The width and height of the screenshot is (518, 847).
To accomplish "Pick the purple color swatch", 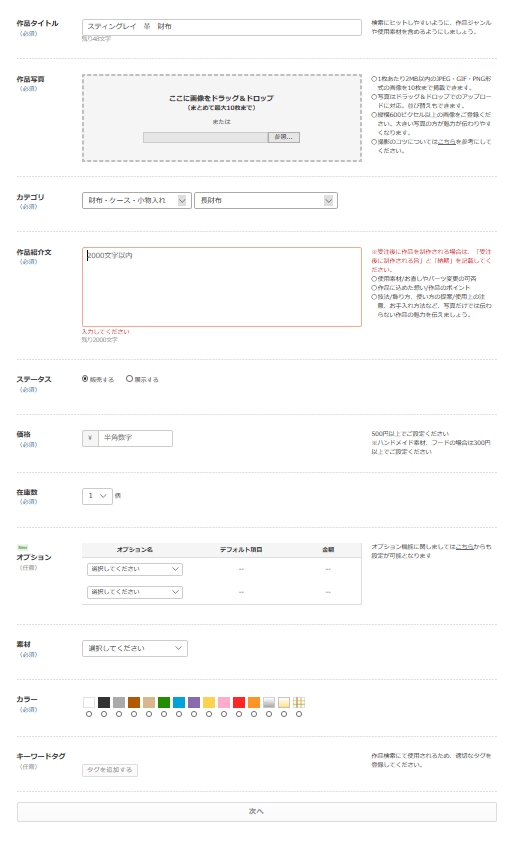I will tap(194, 702).
